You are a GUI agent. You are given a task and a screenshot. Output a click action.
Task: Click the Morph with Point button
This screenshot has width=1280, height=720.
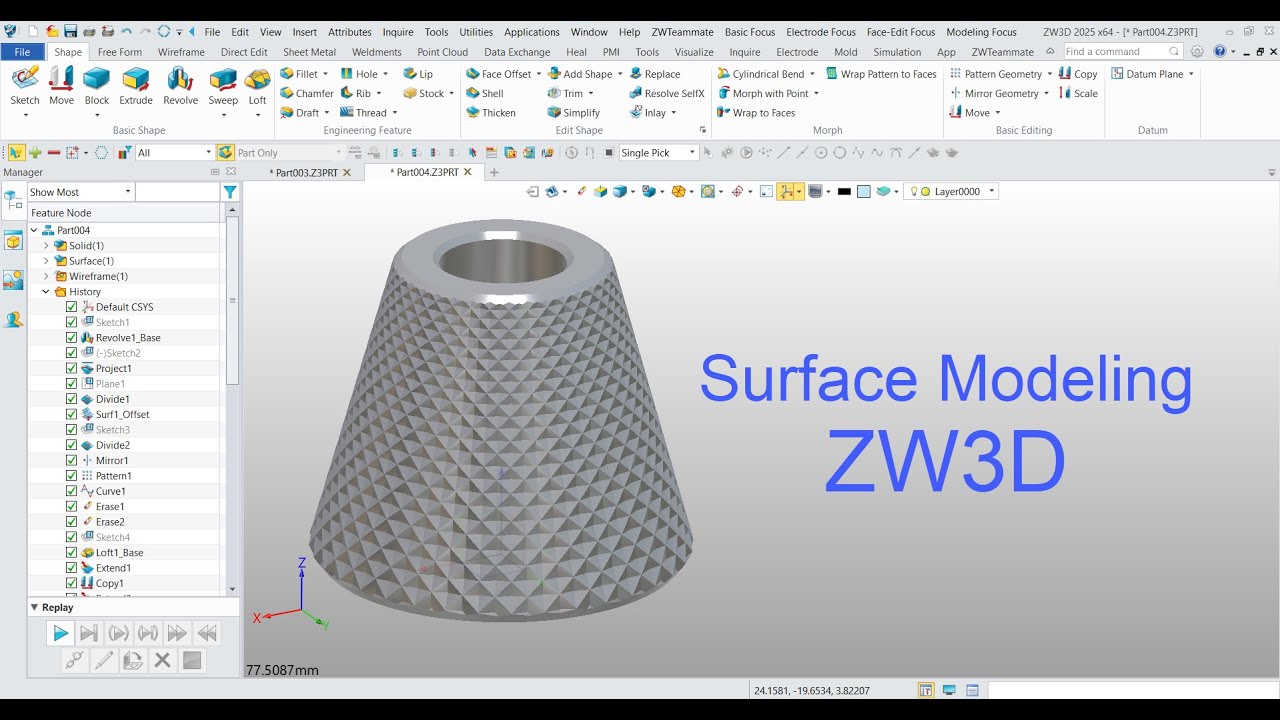click(x=768, y=93)
